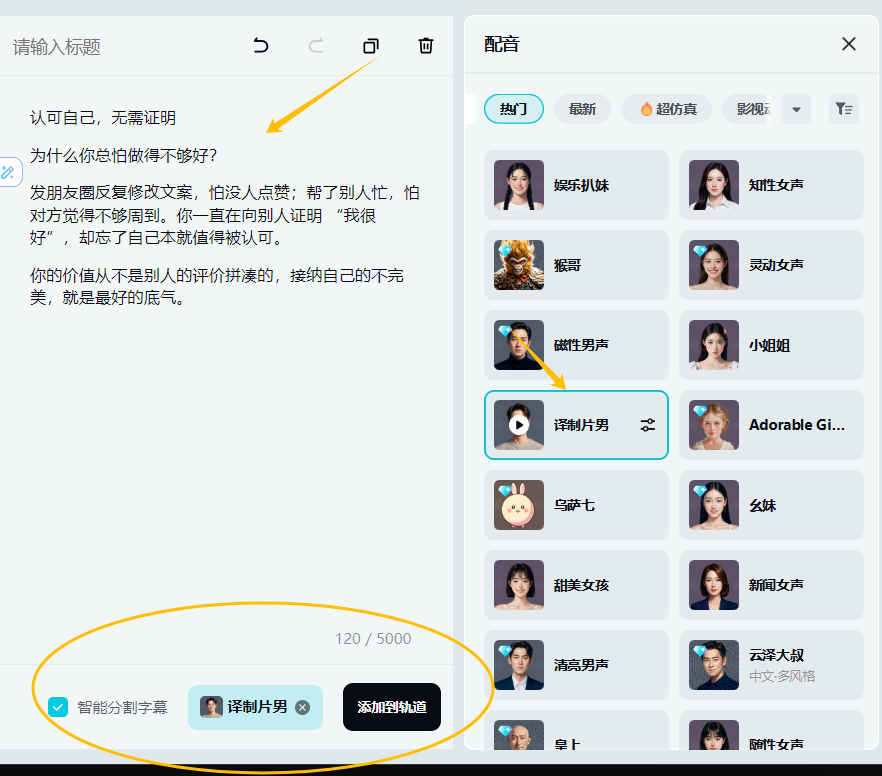Expand more voice category tabs dropdown
This screenshot has height=776, width=882.
pos(796,109)
